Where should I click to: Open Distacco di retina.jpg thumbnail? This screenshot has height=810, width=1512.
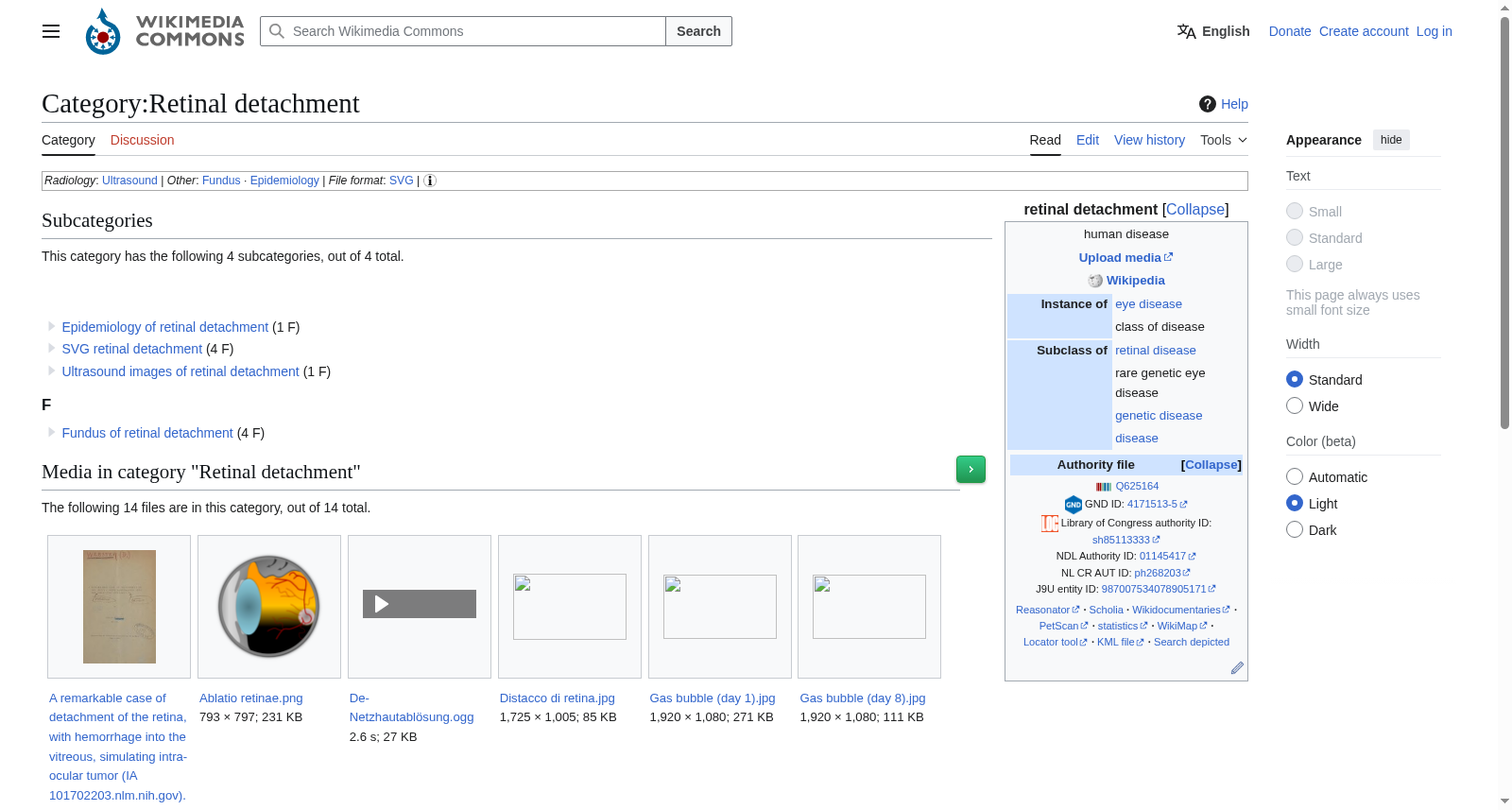tap(570, 607)
